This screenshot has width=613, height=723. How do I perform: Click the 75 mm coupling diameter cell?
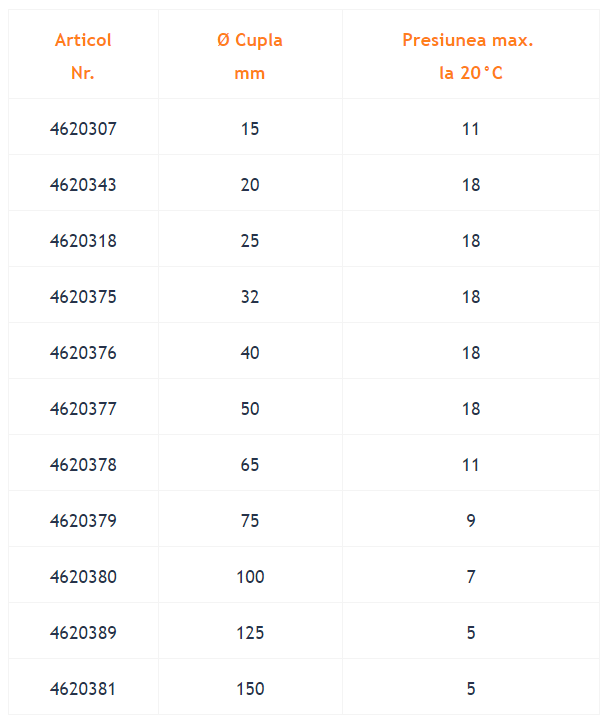250,521
